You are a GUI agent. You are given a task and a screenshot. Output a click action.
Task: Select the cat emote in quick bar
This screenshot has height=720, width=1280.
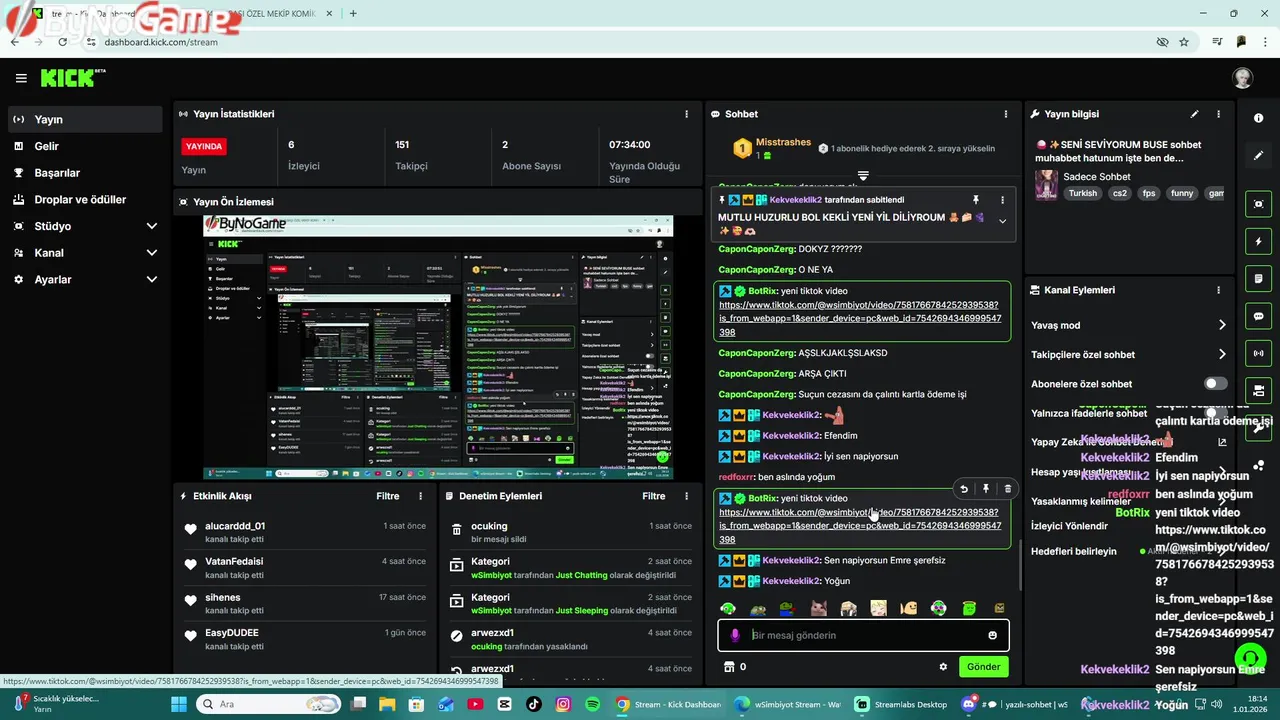point(818,608)
